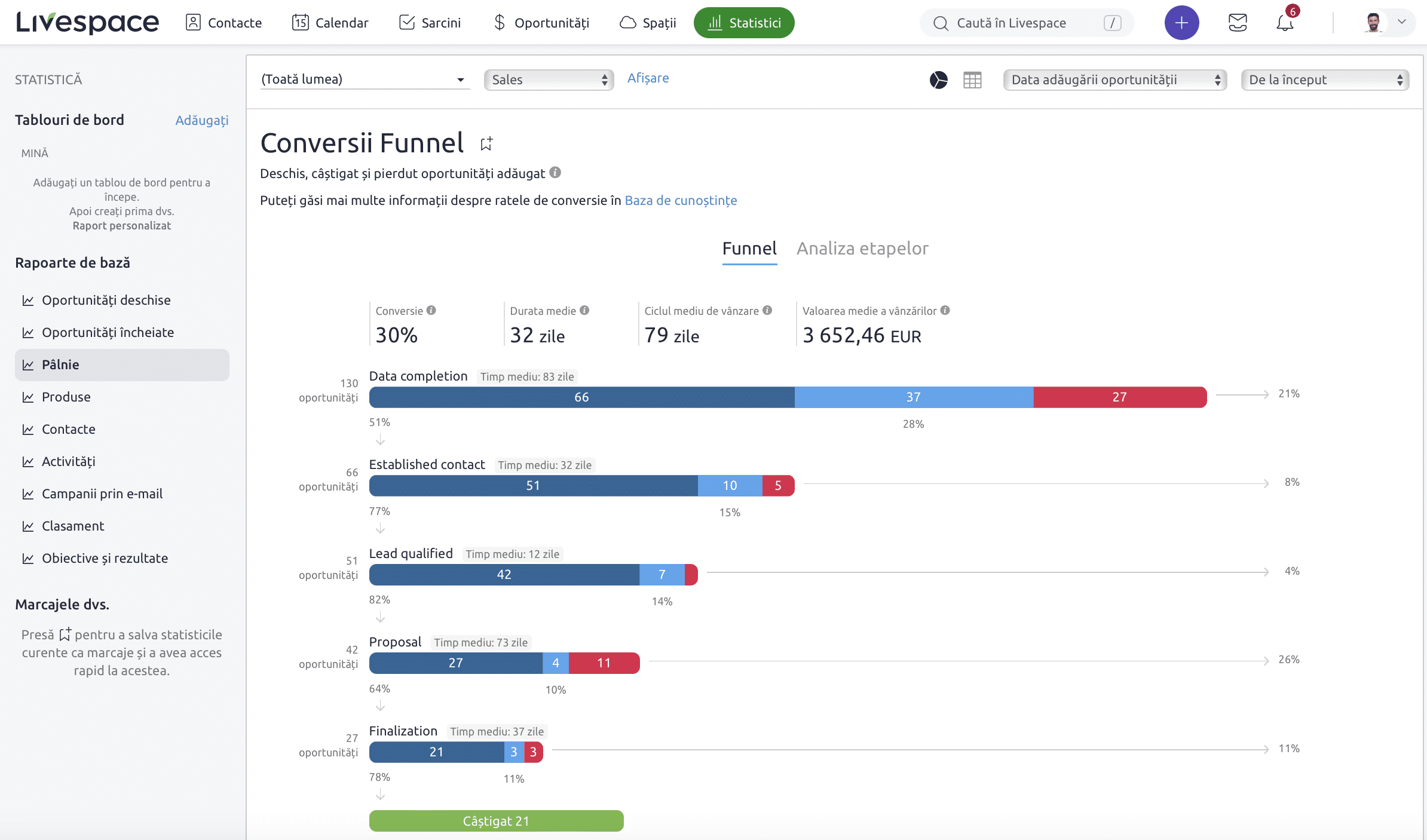1427x840 pixels.
Task: Open Calendar in the top navigation
Action: pyautogui.click(x=330, y=23)
